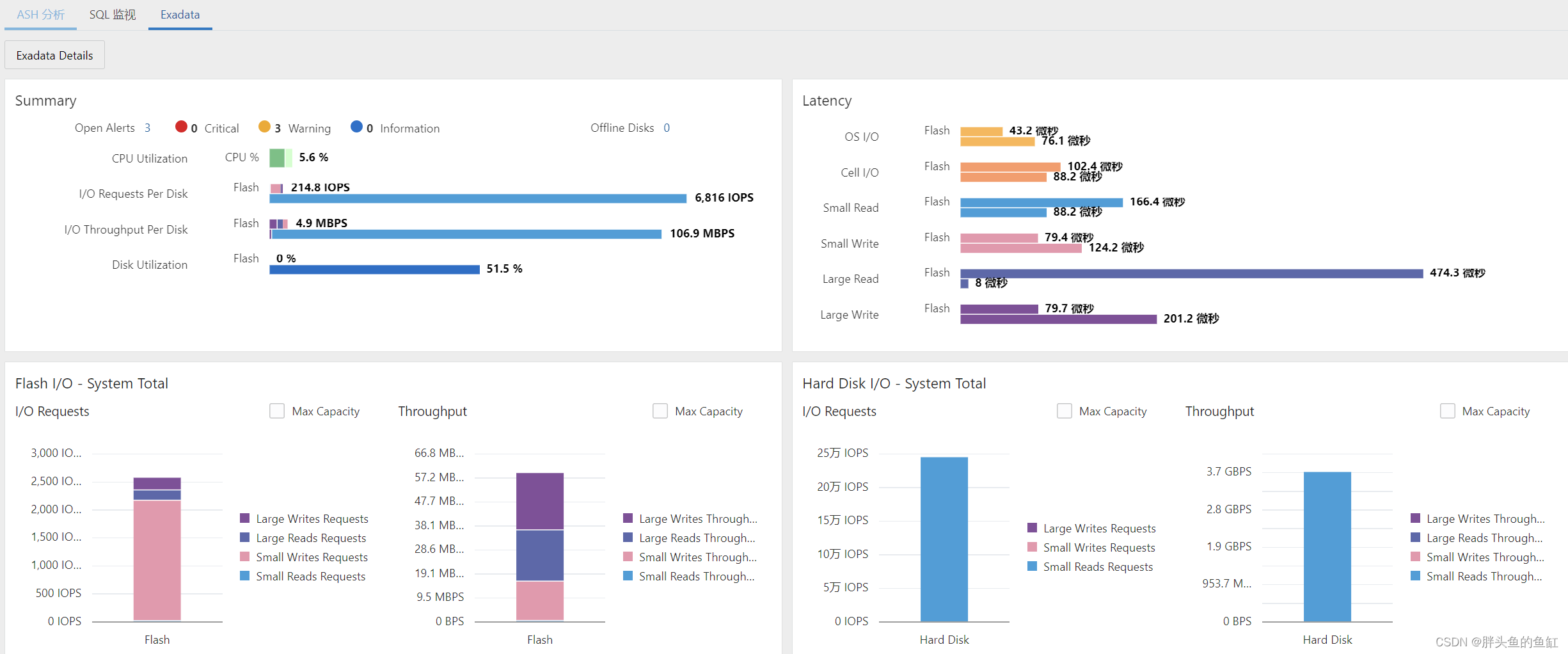Viewport: 1568px width, 654px height.
Task: Switch to the ASH 分析 tab
Action: 40,15
